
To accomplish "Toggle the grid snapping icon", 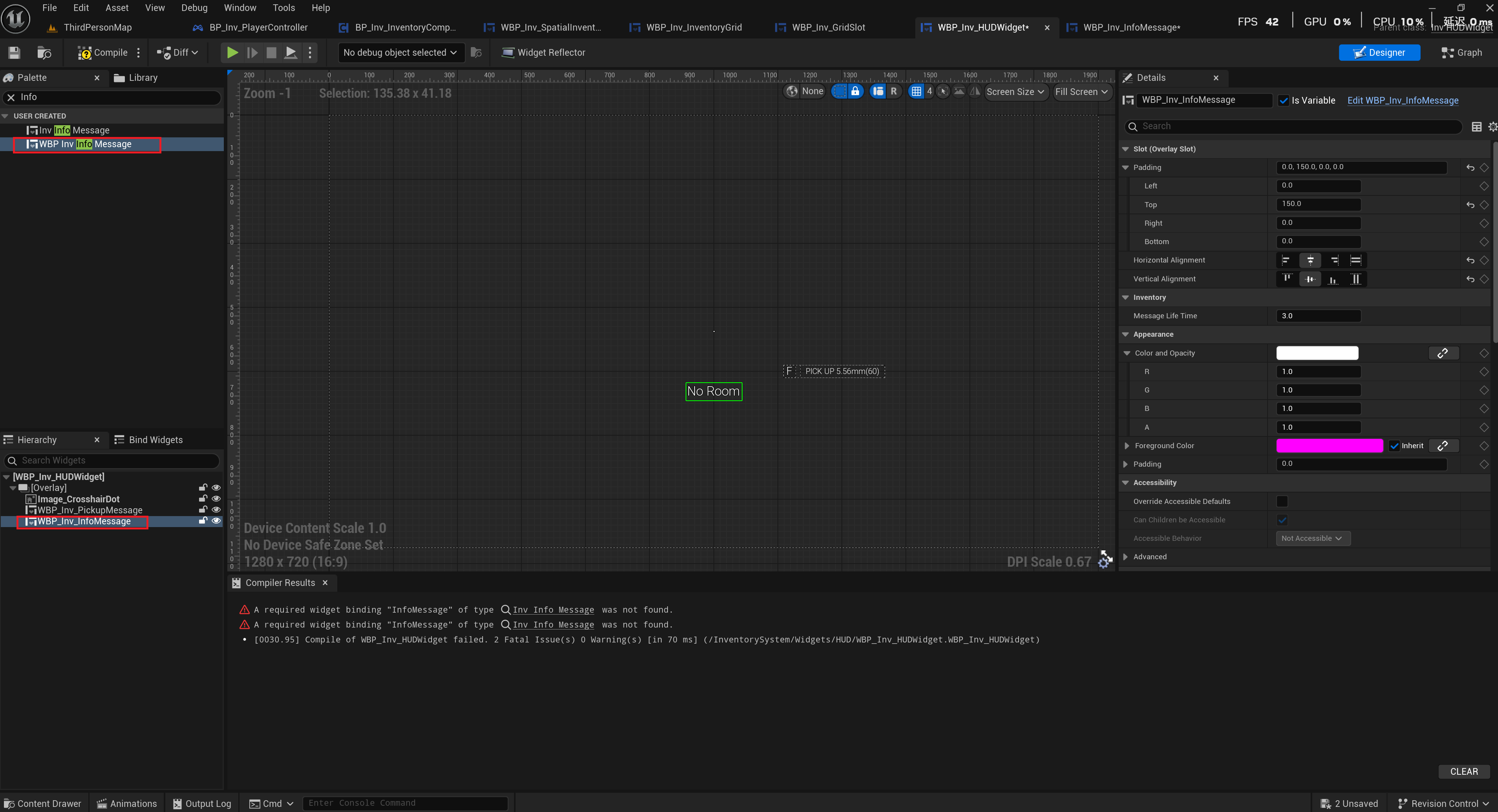I will click(916, 91).
